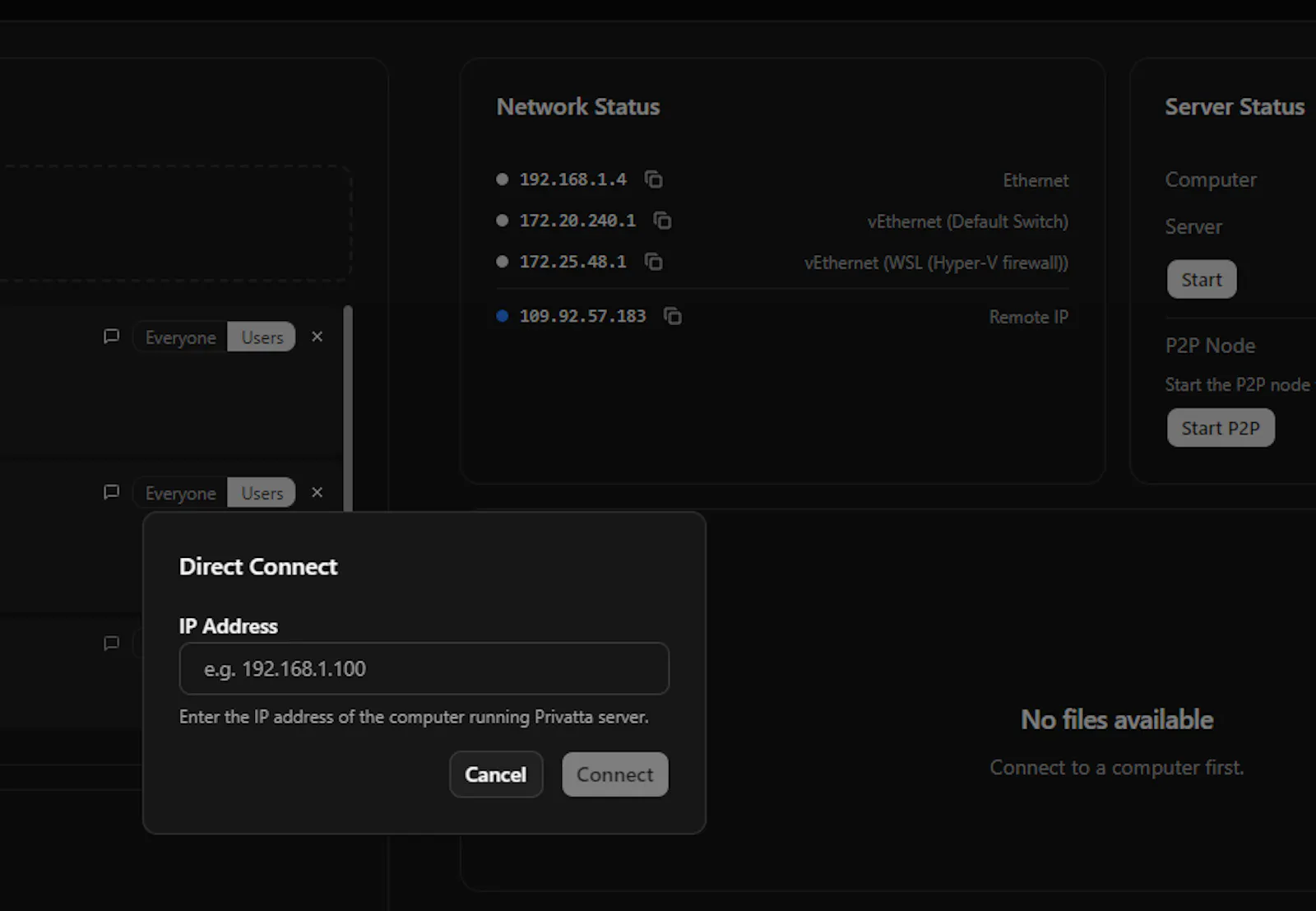Click the No files available message
The height and width of the screenshot is (911, 1316).
point(1117,720)
